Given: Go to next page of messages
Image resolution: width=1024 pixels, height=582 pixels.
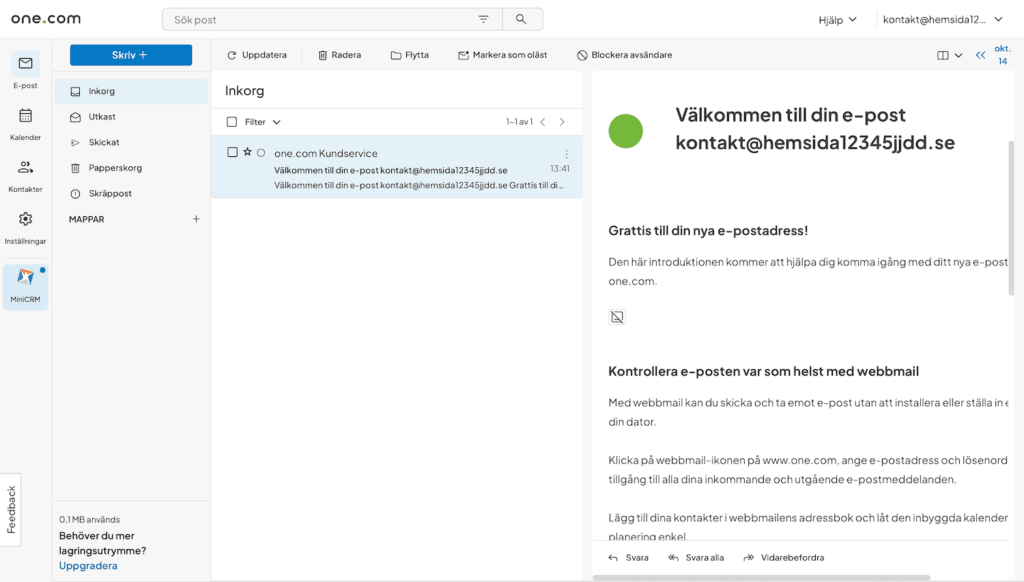Looking at the screenshot, I should 562,122.
